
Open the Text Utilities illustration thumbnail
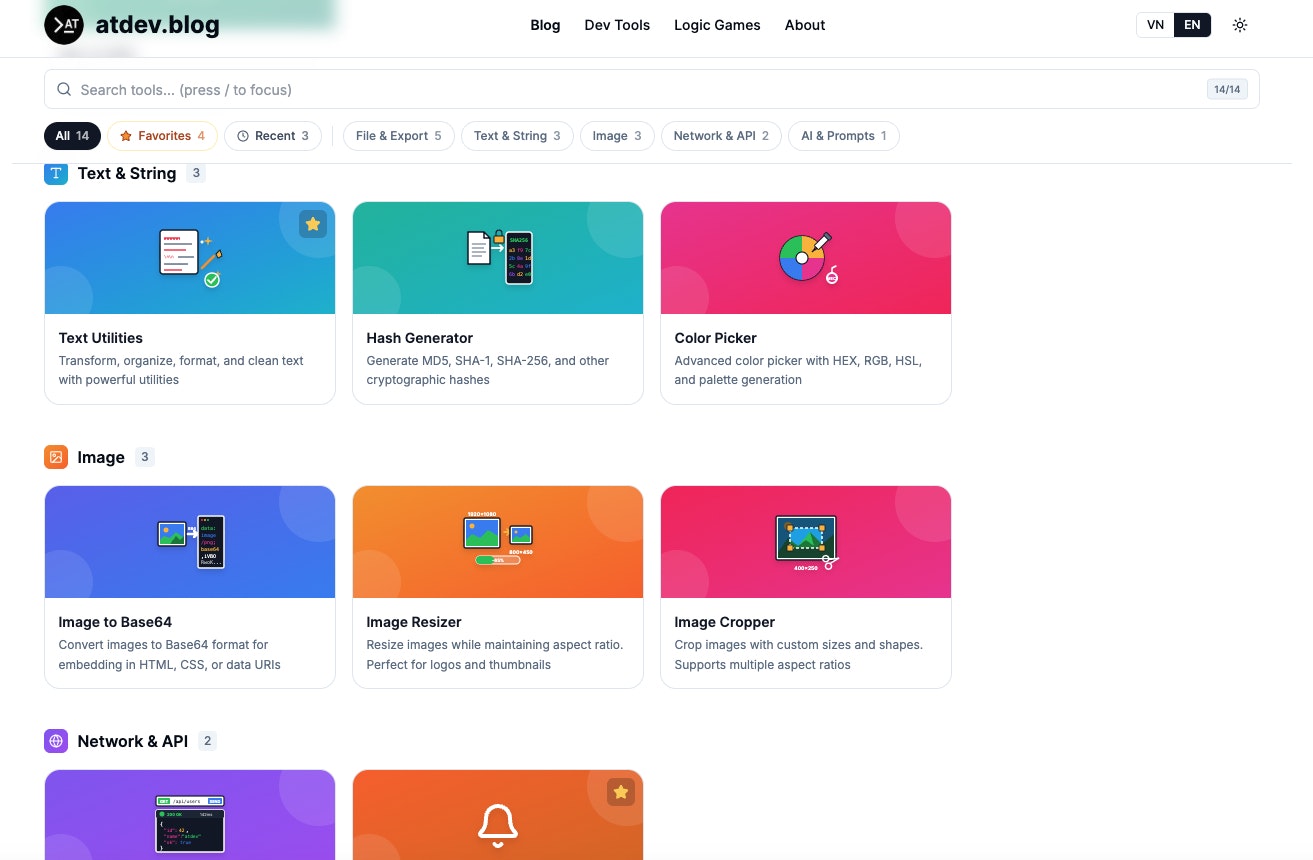(190, 258)
